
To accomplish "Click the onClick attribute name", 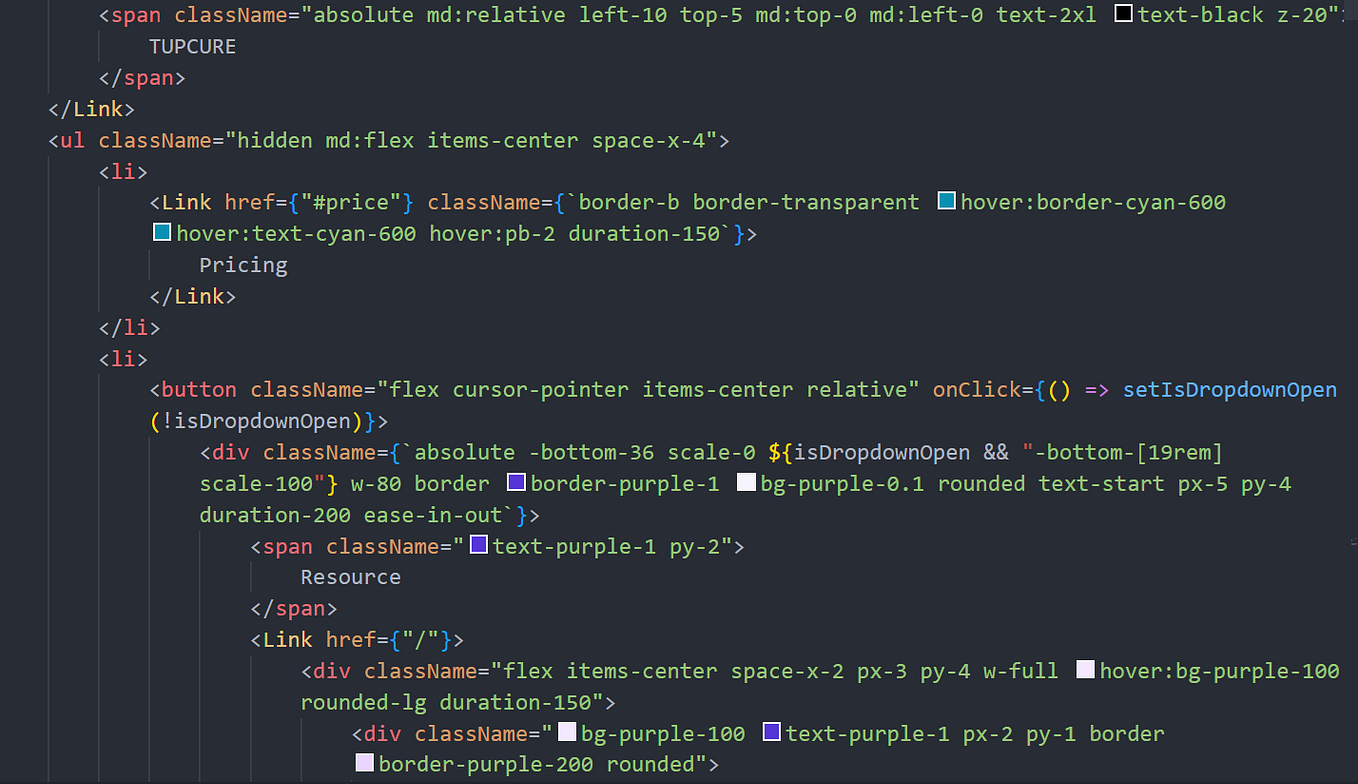I will click(x=976, y=389).
